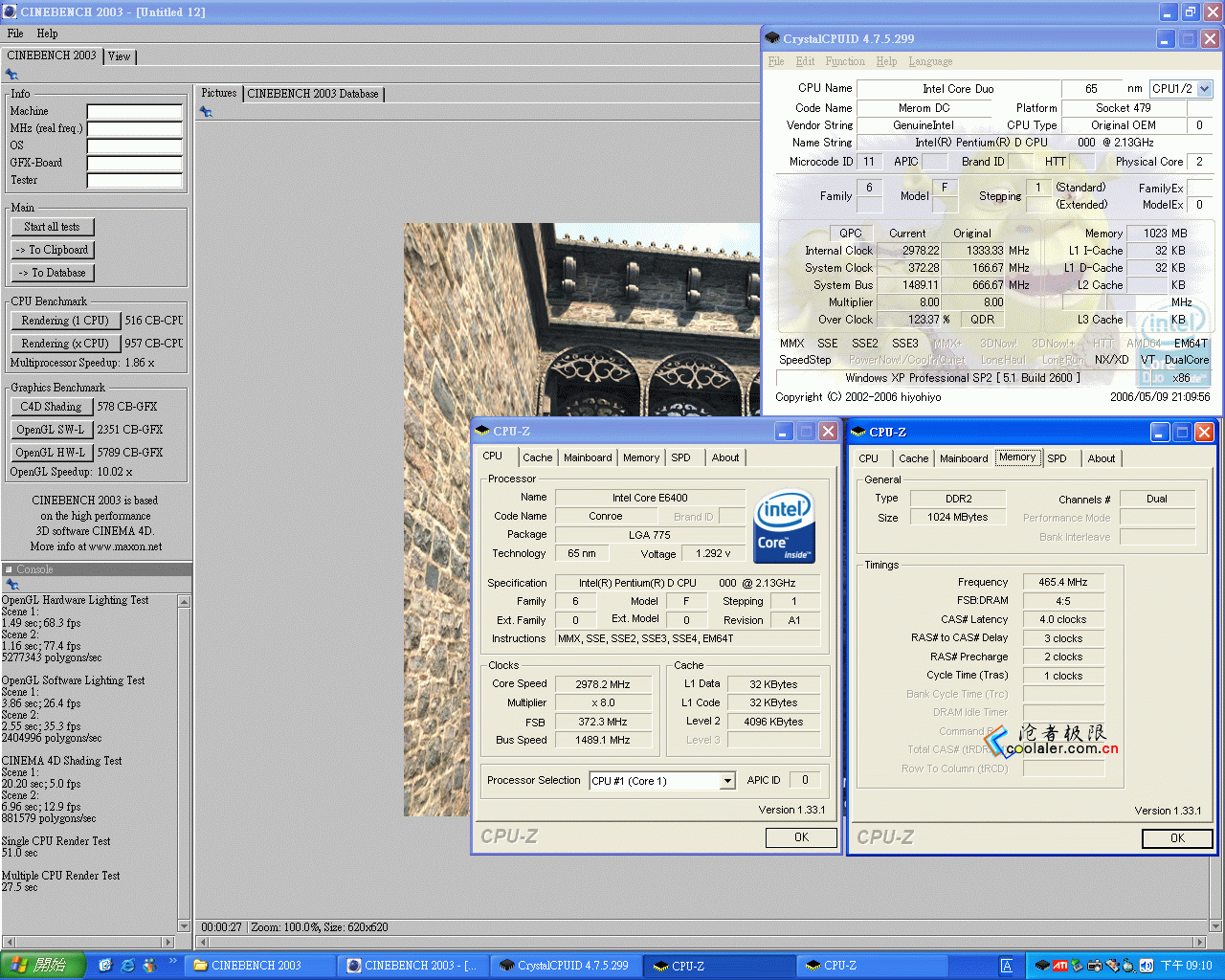Click the To Database button
Viewport: 1225px width, 980px height.
pos(53,273)
